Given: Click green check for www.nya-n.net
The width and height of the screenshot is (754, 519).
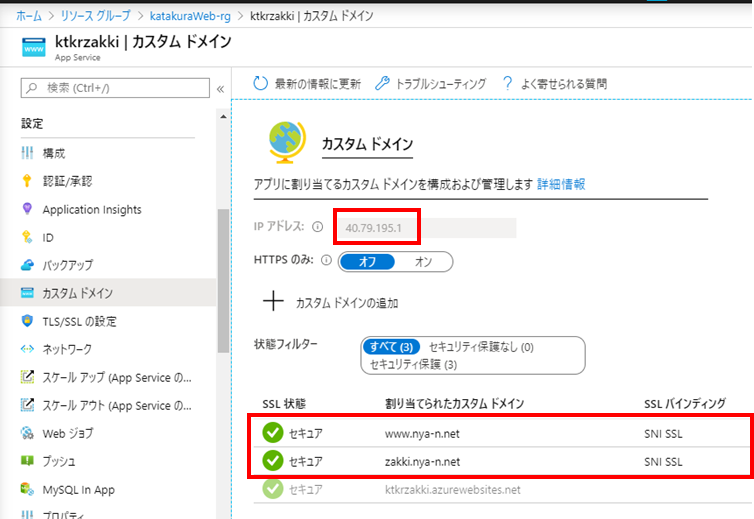Looking at the screenshot, I should click(273, 433).
